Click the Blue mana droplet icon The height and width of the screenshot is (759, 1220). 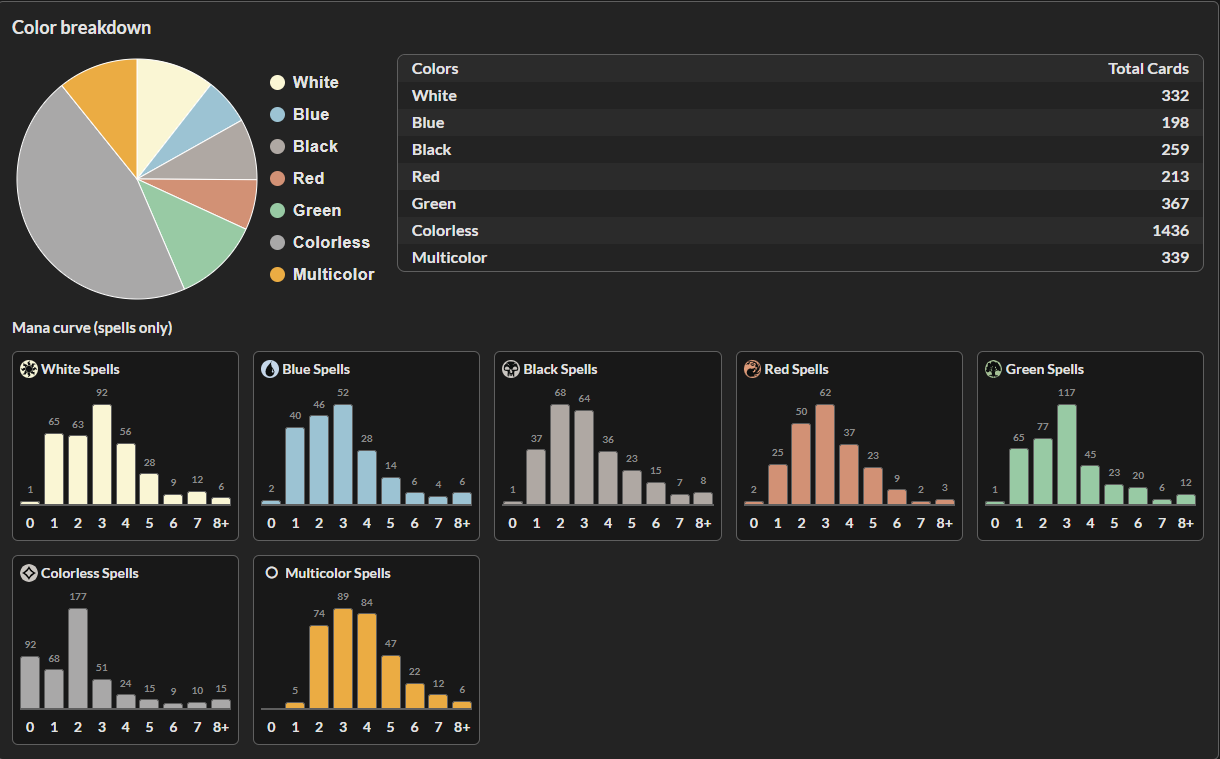[270, 369]
